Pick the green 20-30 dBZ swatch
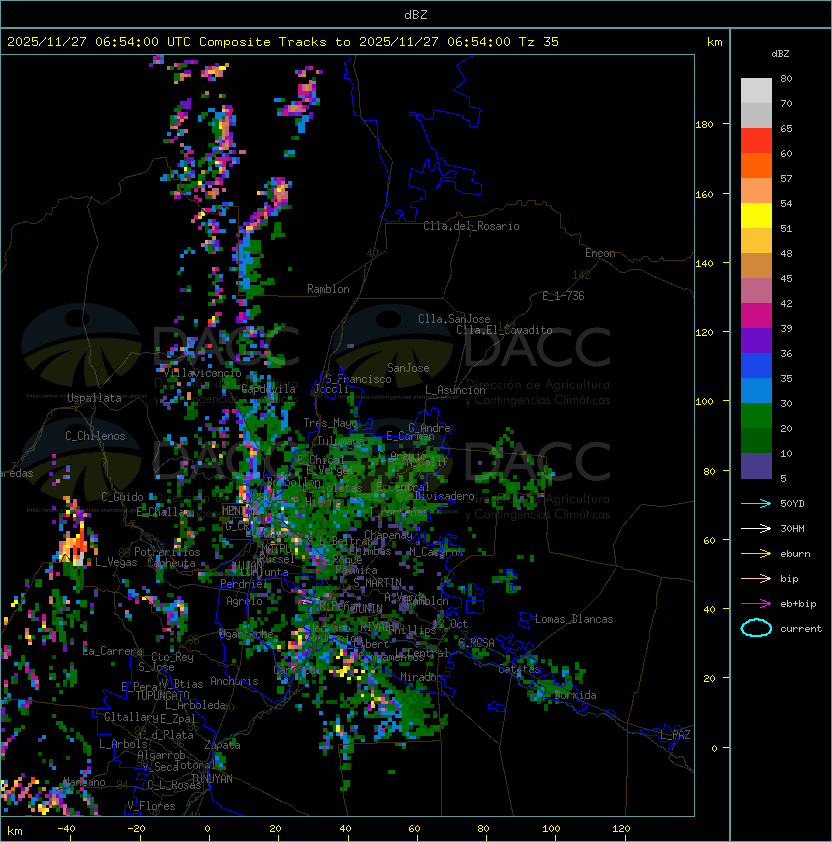This screenshot has width=832, height=842. point(756,416)
